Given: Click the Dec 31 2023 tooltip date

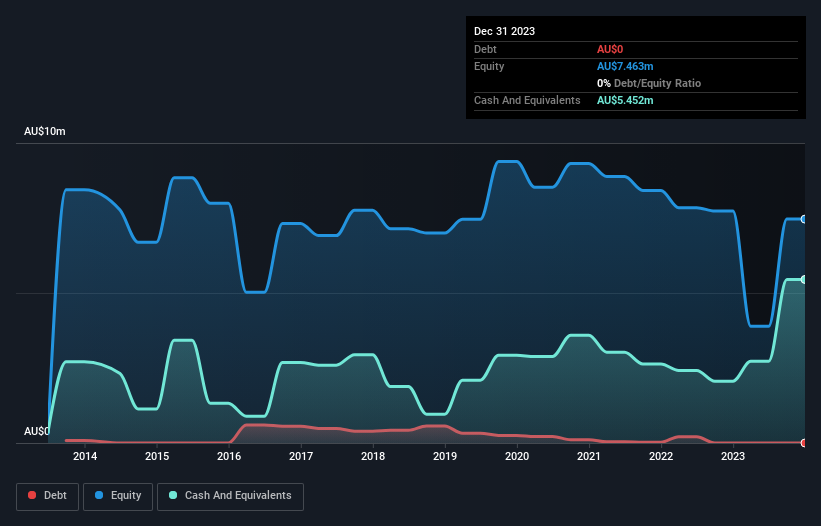Looking at the screenshot, I should tap(504, 31).
